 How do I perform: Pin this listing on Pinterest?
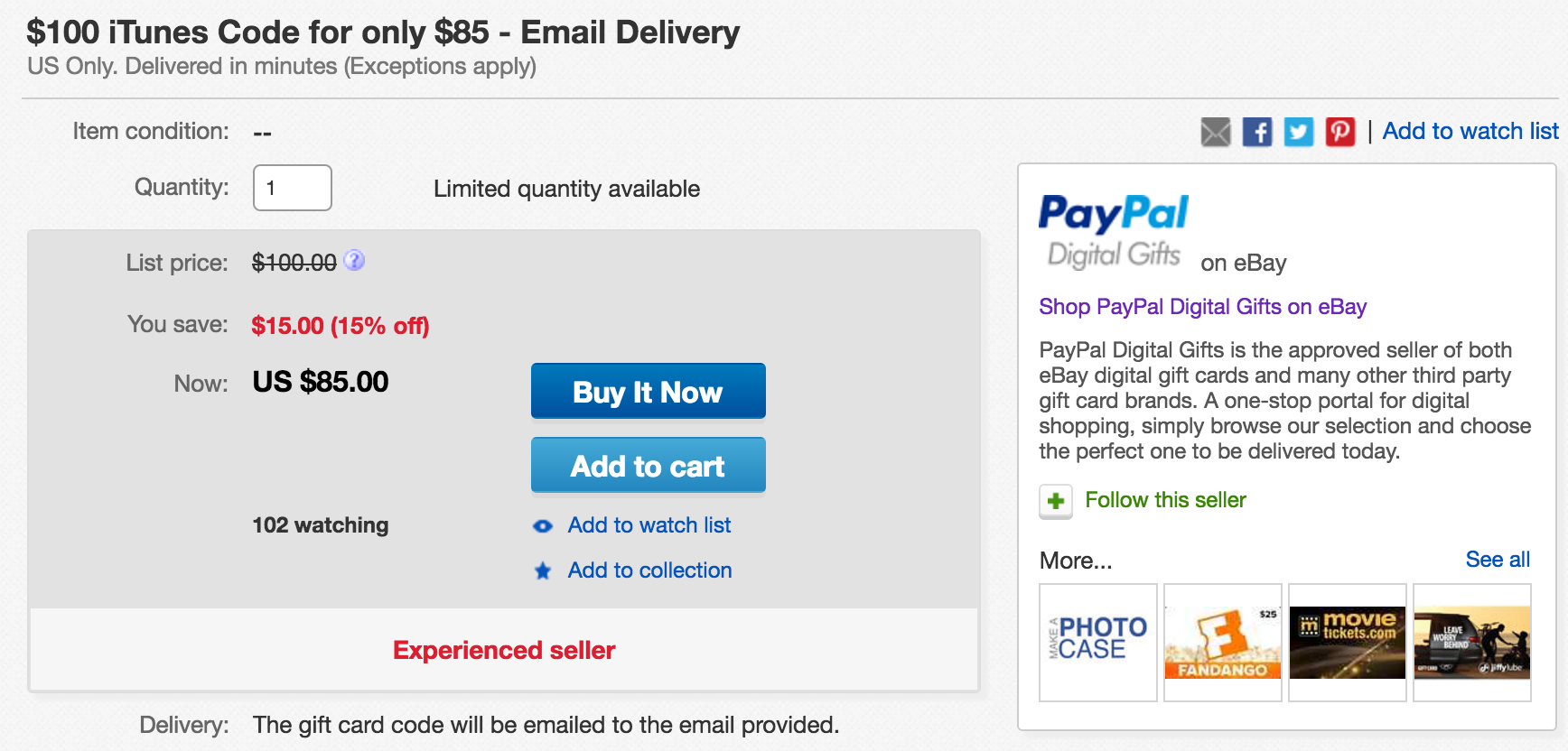coord(1339,132)
